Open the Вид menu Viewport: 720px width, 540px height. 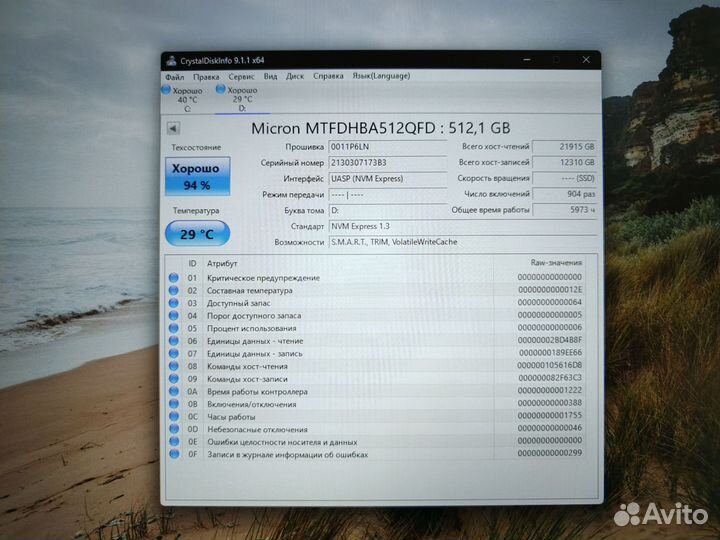tap(270, 76)
